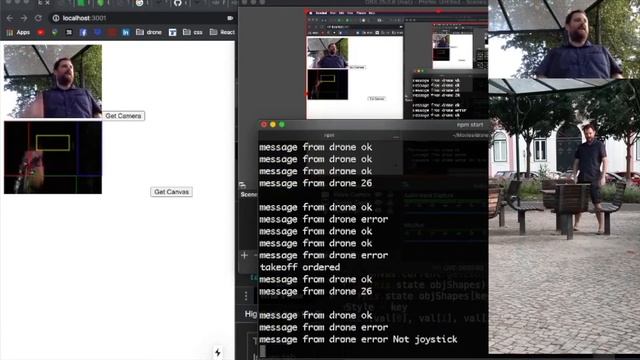This screenshot has width=640, height=360.
Task: Switch to the Reddit browser tab
Action: 140,3
